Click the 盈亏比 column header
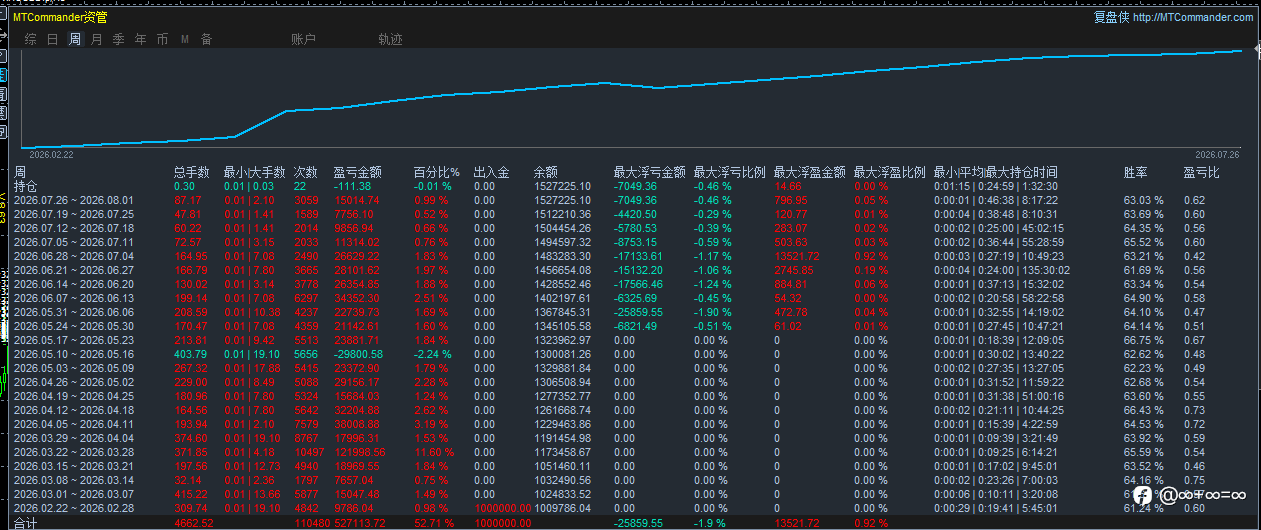 tap(1201, 173)
